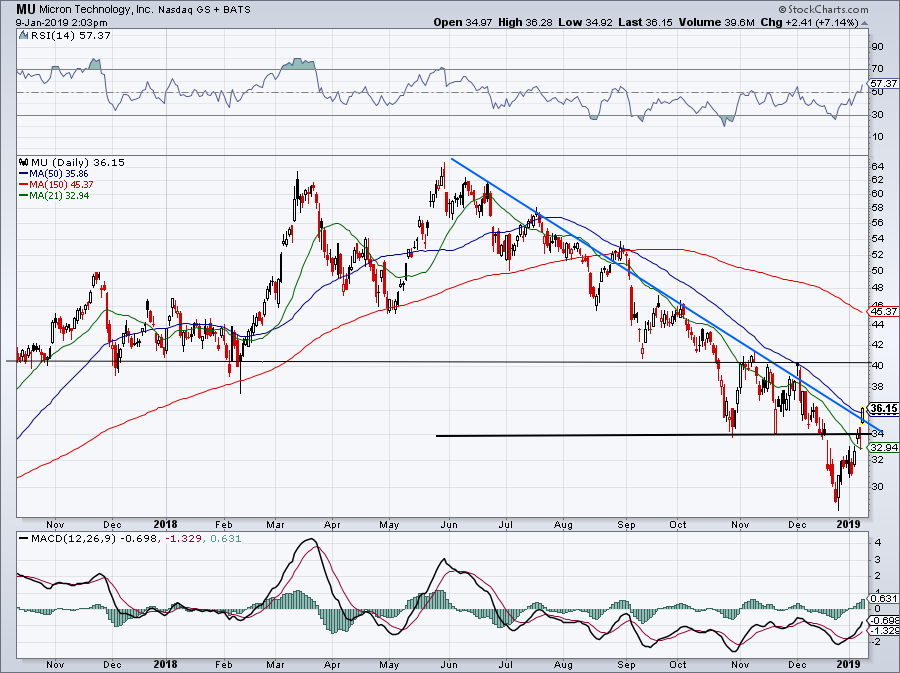
Task: Click the 4 level on the MACD axis
Action: click(878, 542)
